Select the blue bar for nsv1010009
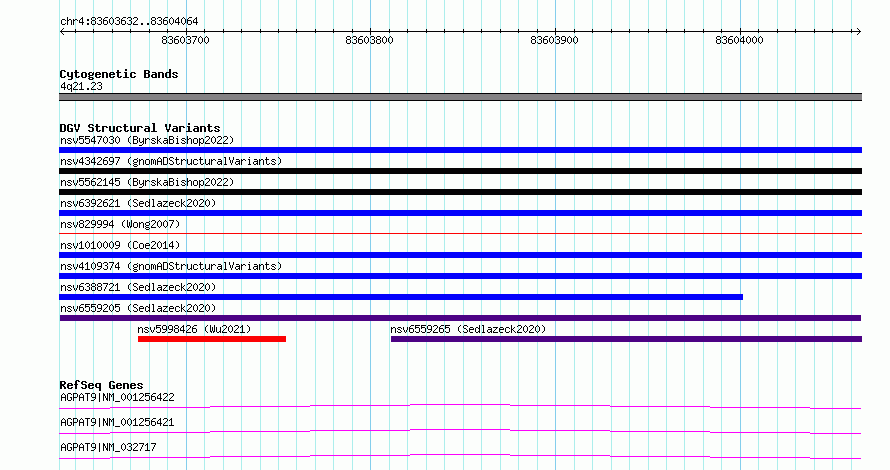Image resolution: width=890 pixels, height=470 pixels. [460, 255]
